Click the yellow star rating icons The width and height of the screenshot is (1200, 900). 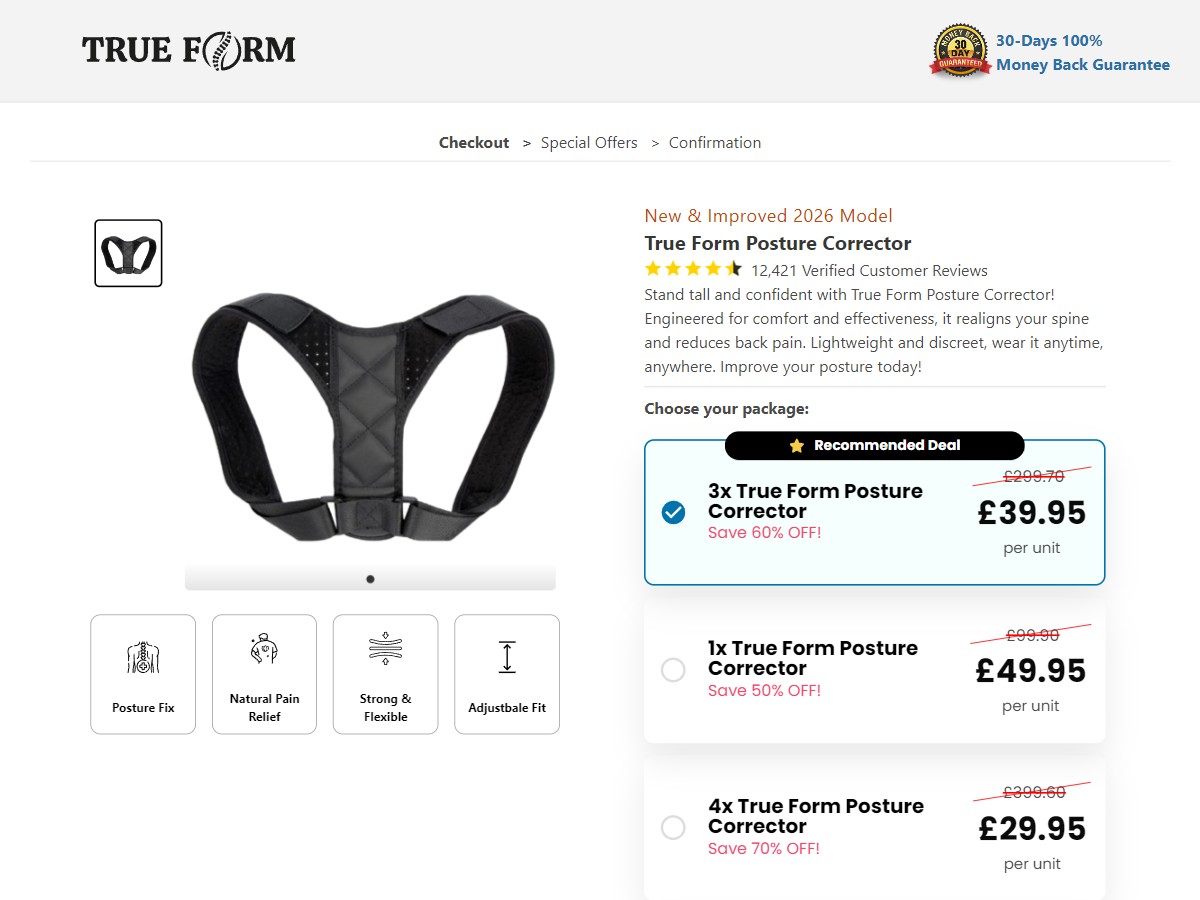pos(693,269)
